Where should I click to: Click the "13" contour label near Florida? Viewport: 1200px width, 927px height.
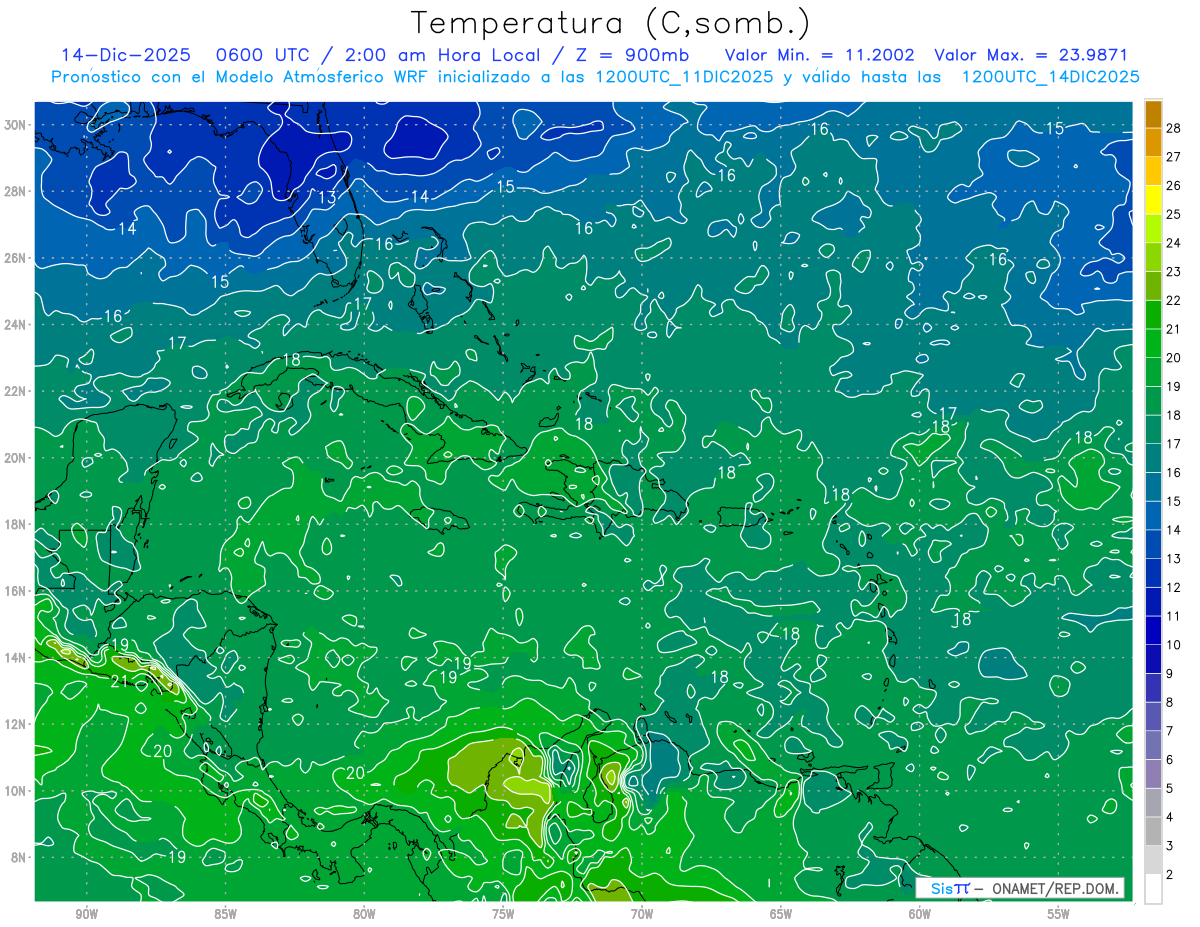tap(327, 198)
